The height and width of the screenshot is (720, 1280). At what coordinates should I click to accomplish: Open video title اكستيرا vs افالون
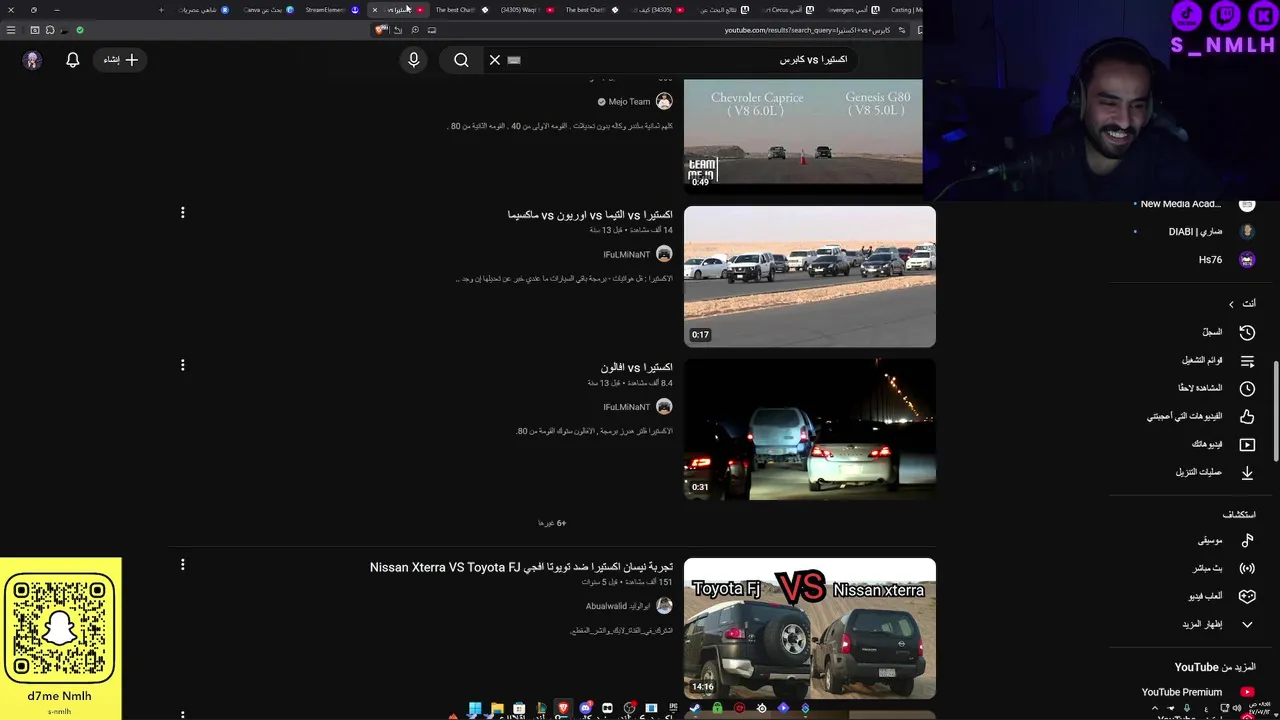[637, 367]
